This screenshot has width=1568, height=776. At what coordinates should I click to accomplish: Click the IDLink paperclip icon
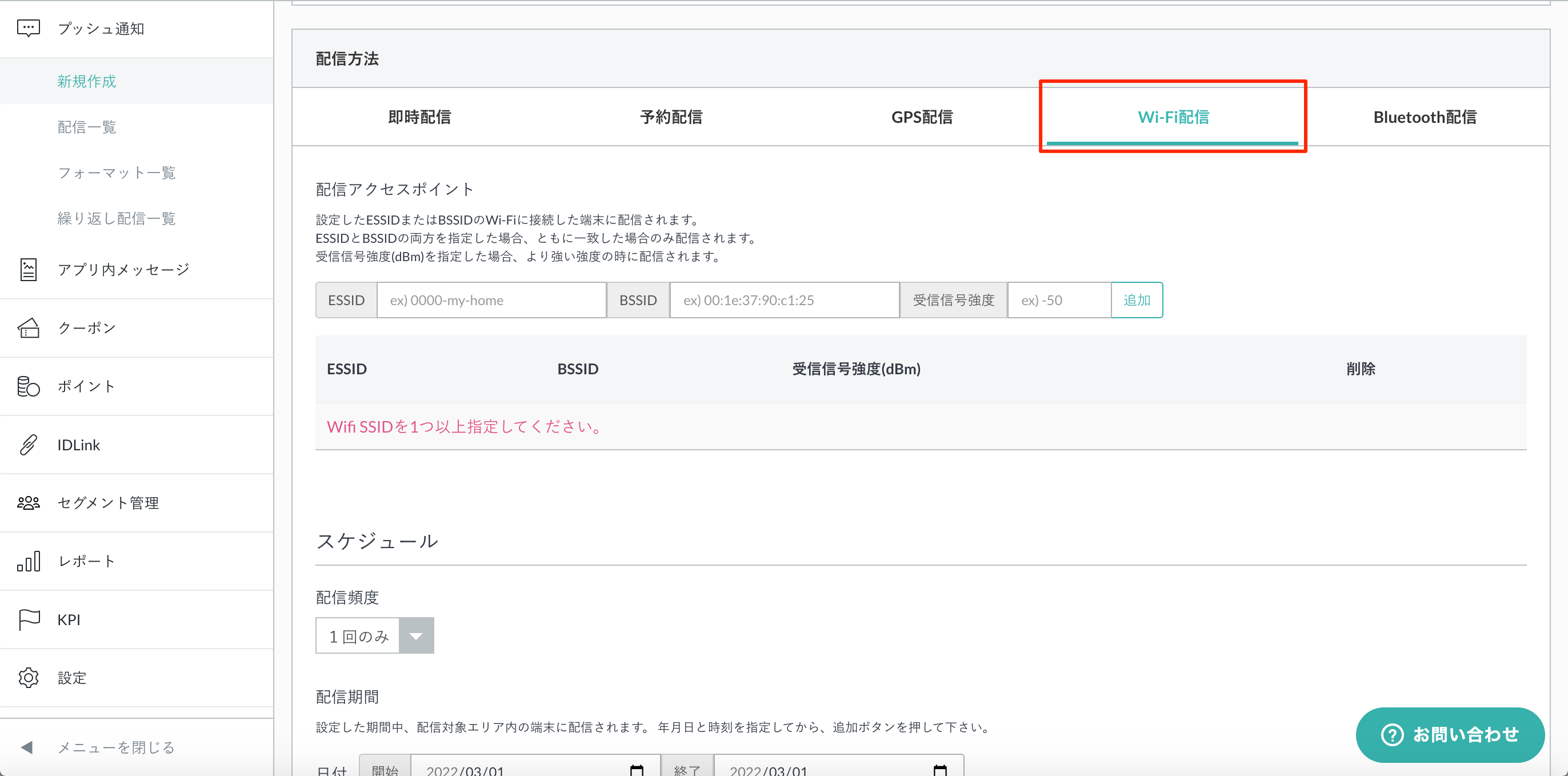coord(28,445)
